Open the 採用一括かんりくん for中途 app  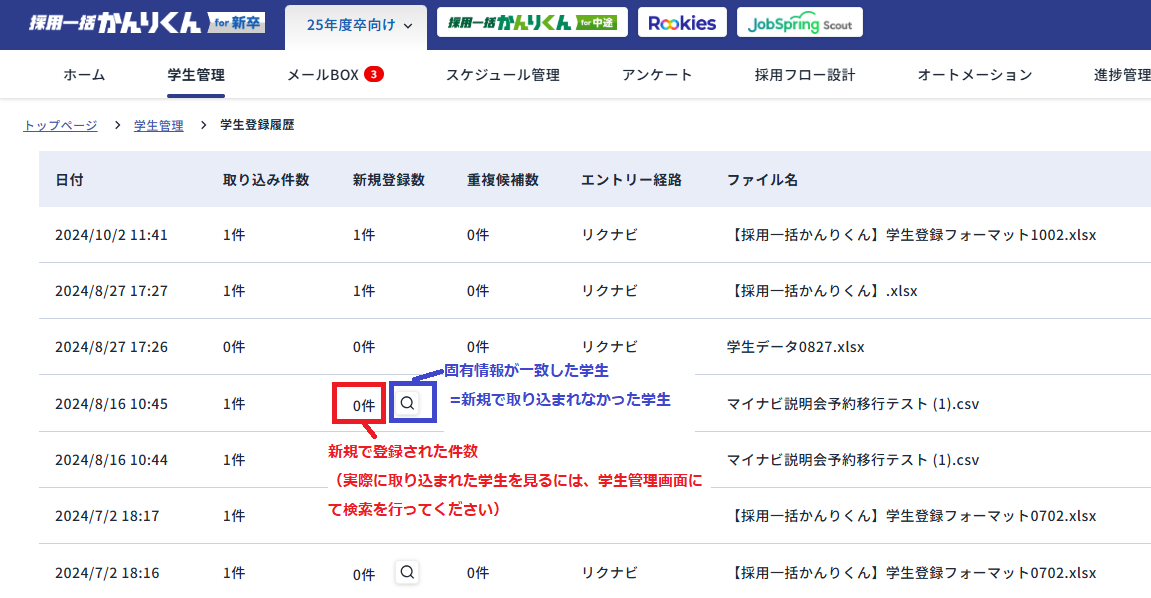tap(531, 20)
